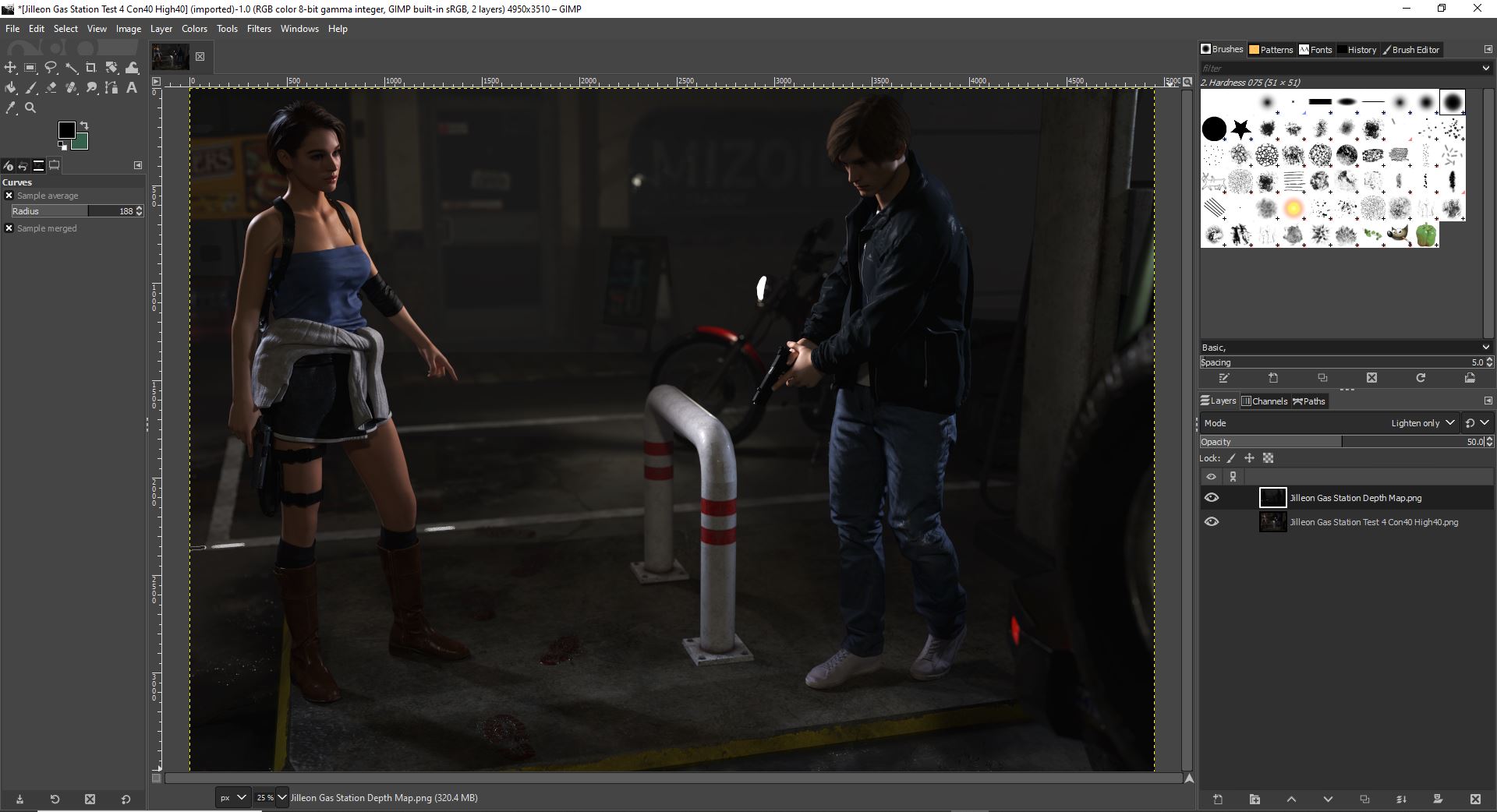Image resolution: width=1497 pixels, height=812 pixels.
Task: Delete tool preset in tool options
Action: (90, 800)
